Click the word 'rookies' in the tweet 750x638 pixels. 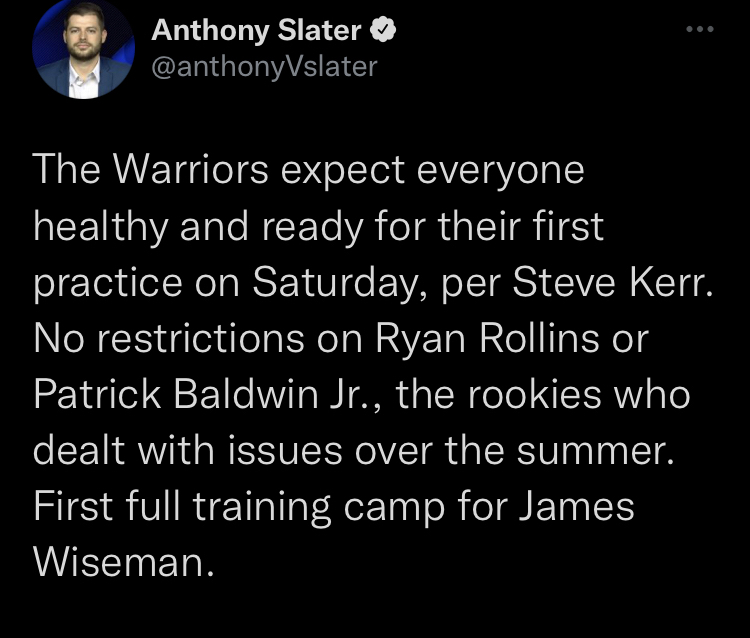coord(534,395)
